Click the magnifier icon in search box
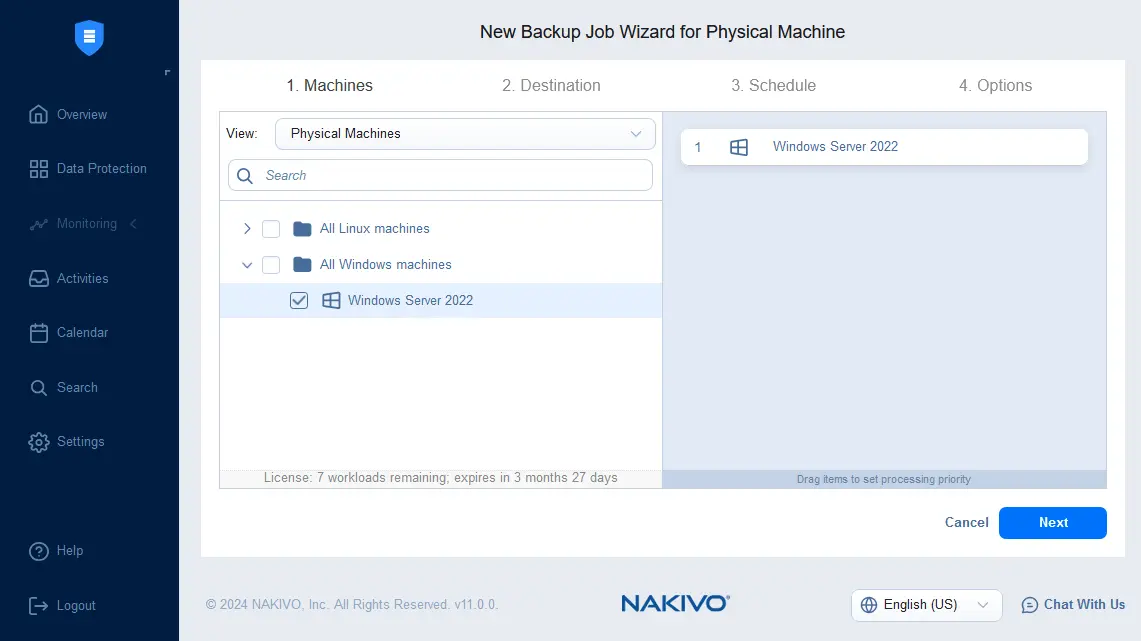1141x641 pixels. click(245, 176)
